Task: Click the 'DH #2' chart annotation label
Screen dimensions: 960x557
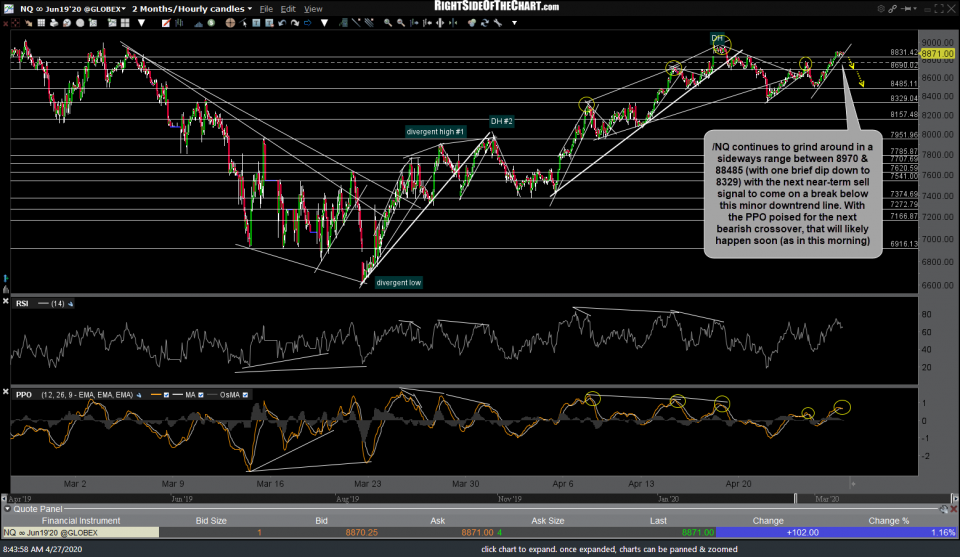Action: 501,121
